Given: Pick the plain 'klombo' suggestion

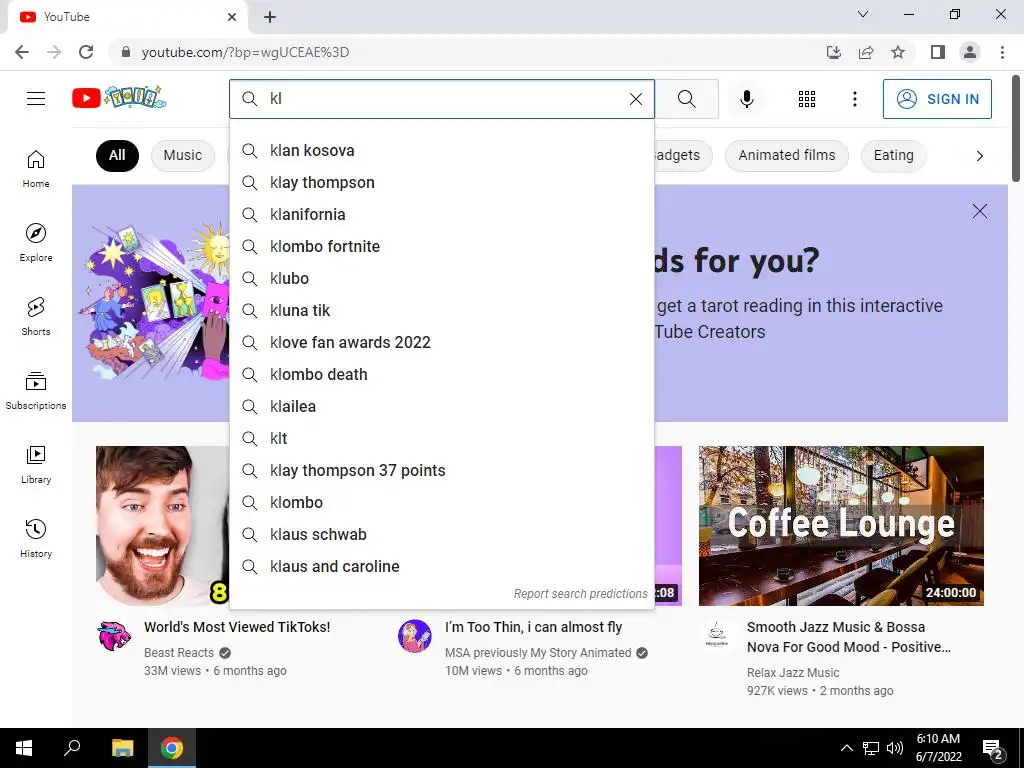Looking at the screenshot, I should tap(442, 502).
